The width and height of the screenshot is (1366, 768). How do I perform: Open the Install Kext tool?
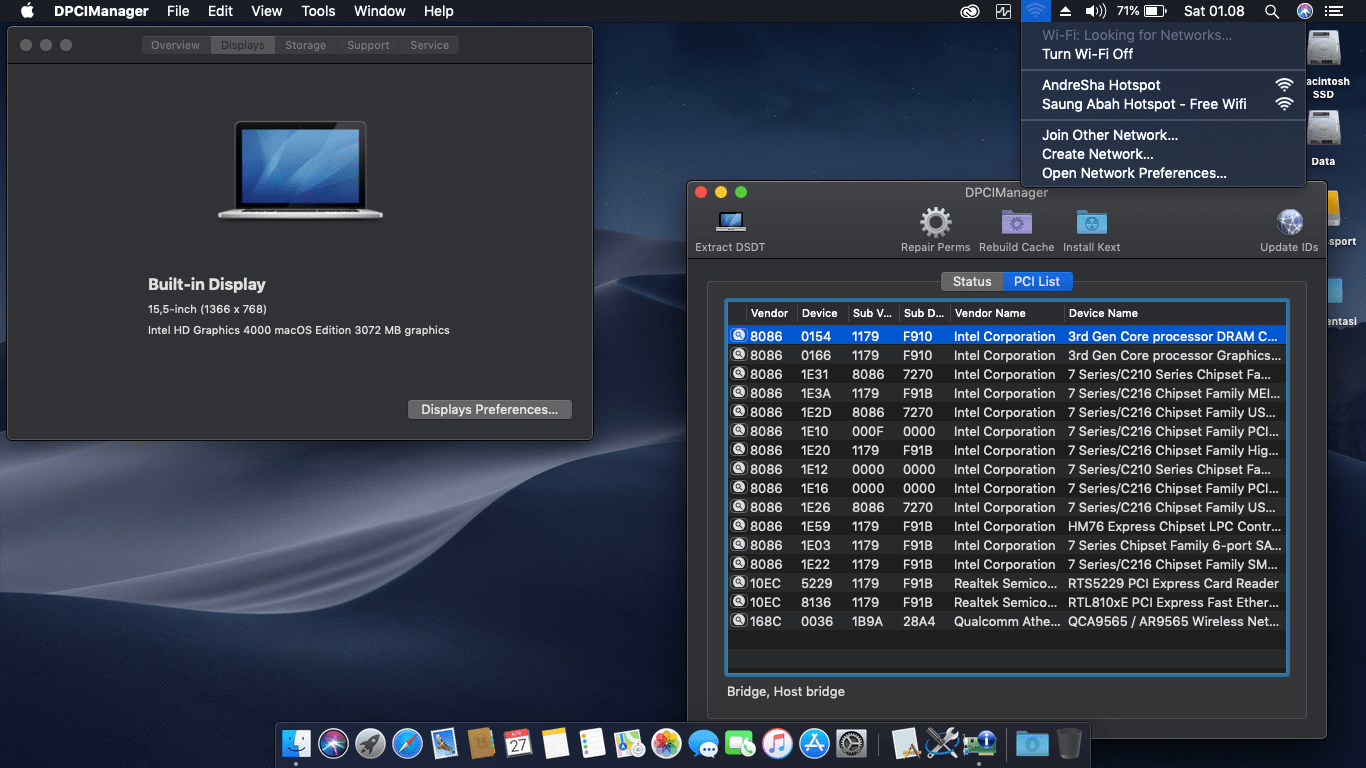(1091, 222)
